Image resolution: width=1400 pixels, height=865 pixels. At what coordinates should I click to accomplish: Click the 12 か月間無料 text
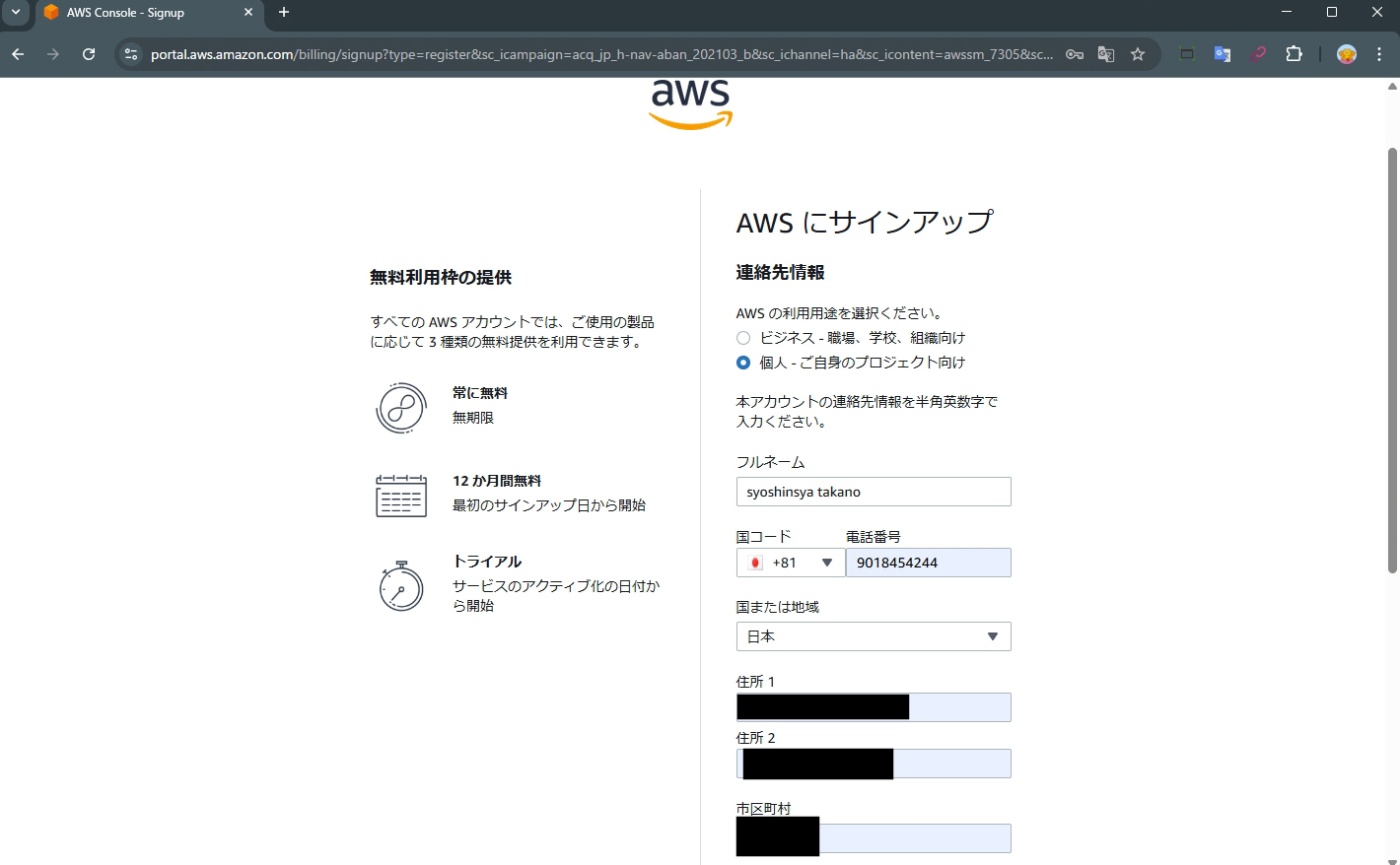[x=497, y=481]
